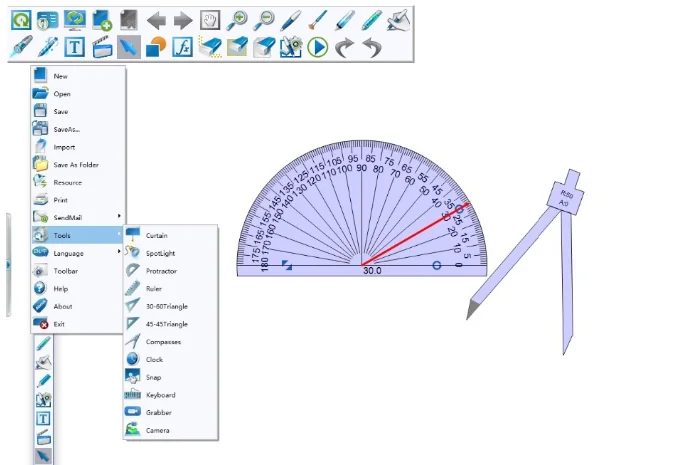Click the clapperboard media icon in top toolbar

(x=102, y=47)
